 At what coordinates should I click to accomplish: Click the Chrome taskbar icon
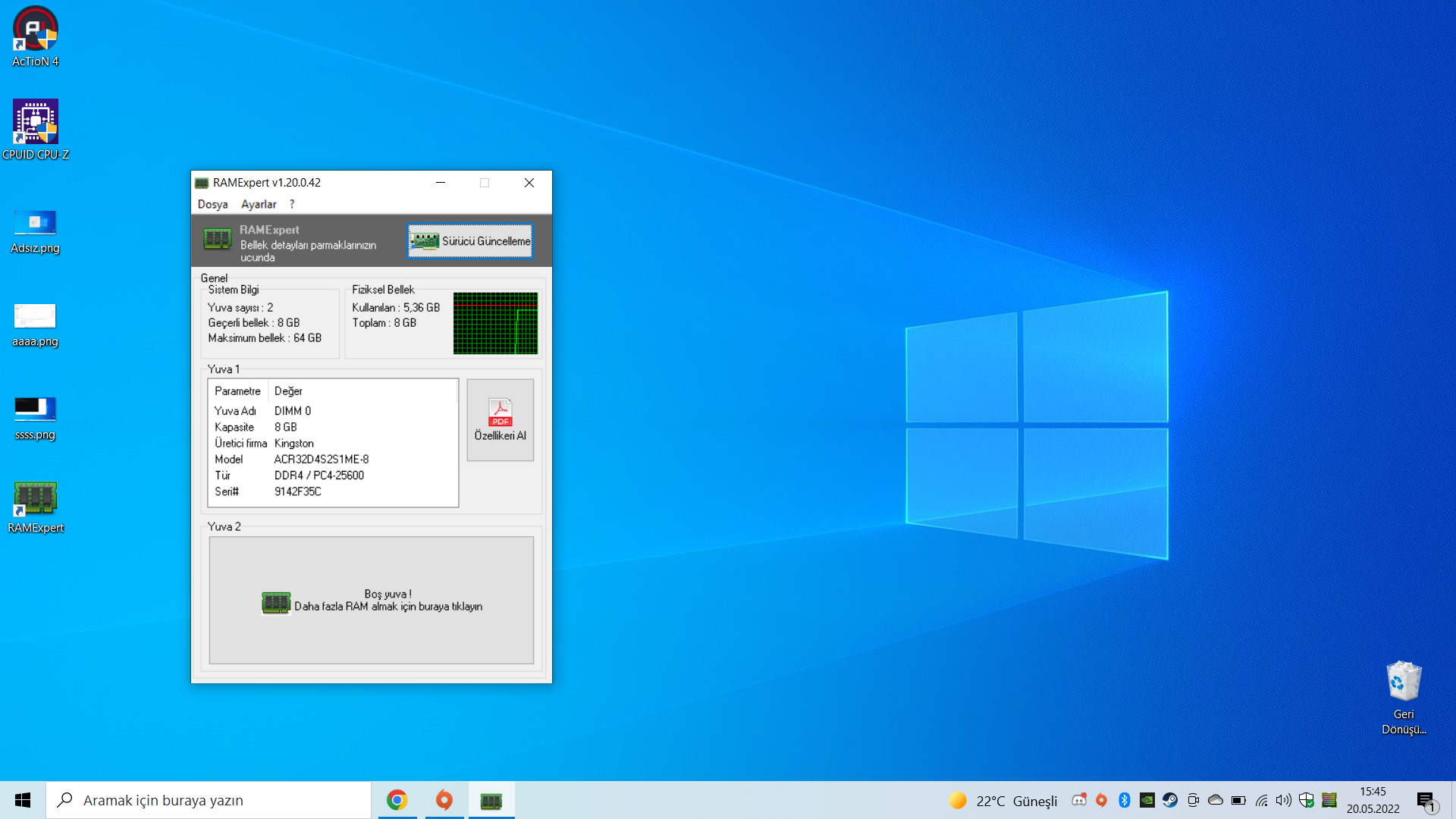point(397,800)
